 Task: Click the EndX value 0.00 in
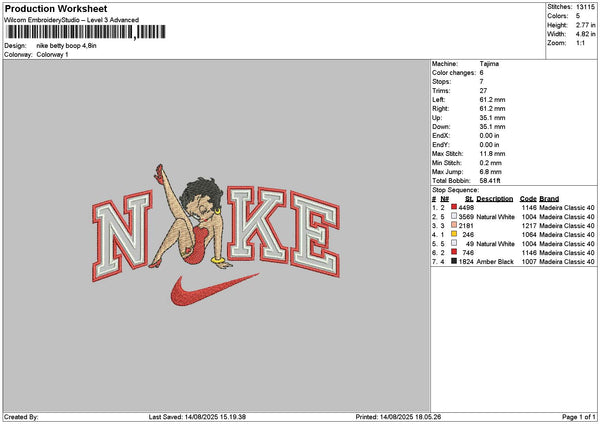[489, 136]
